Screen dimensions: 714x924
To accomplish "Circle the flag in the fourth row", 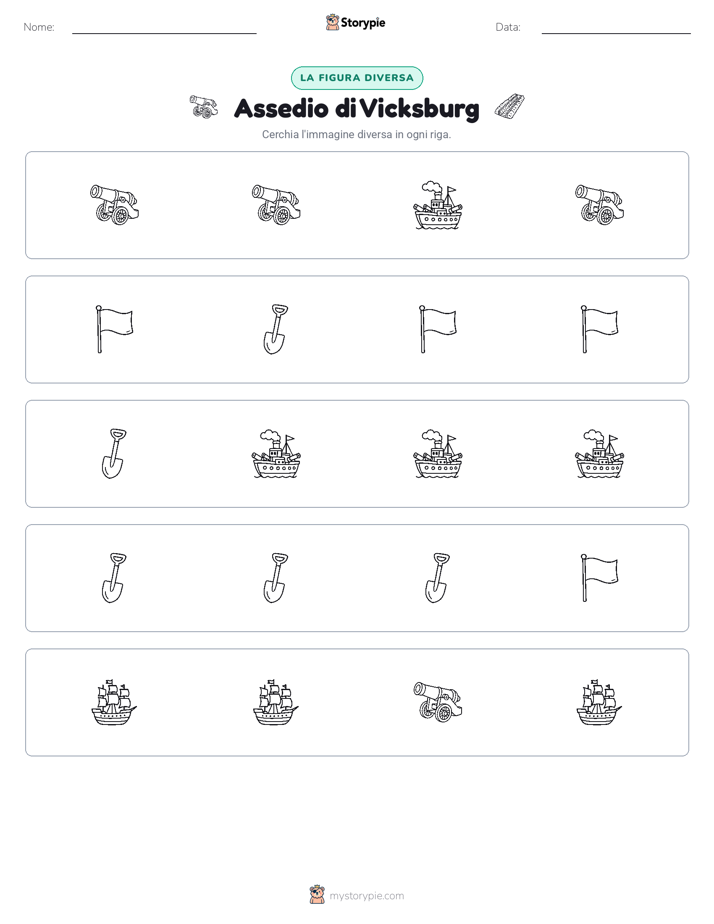I will [x=600, y=578].
